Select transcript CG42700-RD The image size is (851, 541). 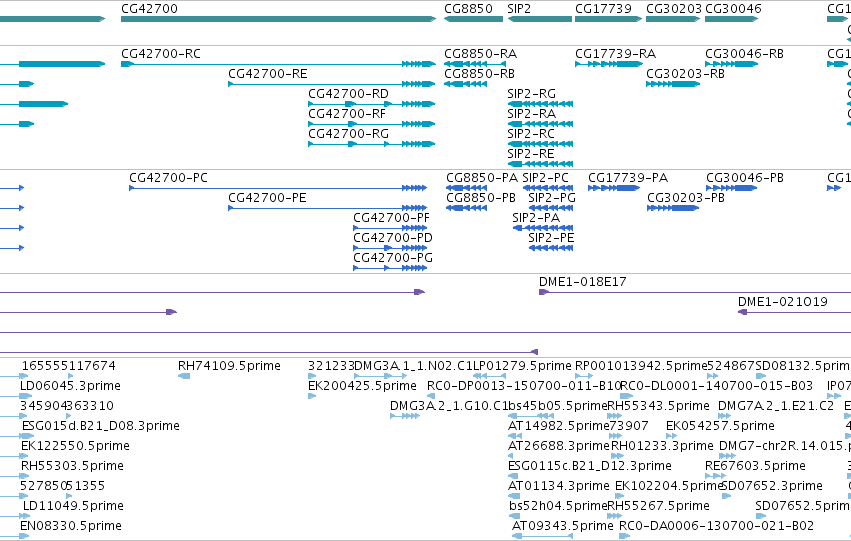pyautogui.click(x=372, y=104)
